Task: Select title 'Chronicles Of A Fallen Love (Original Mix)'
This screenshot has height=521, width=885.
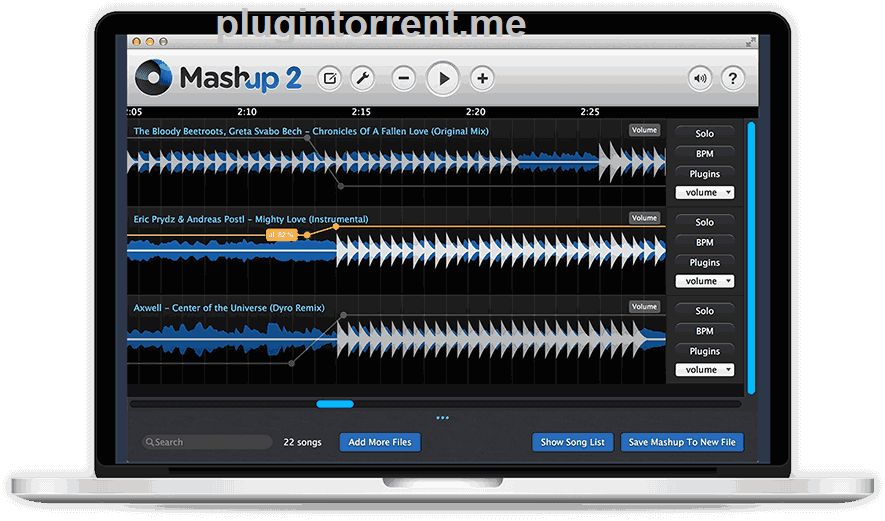Action: point(401,131)
